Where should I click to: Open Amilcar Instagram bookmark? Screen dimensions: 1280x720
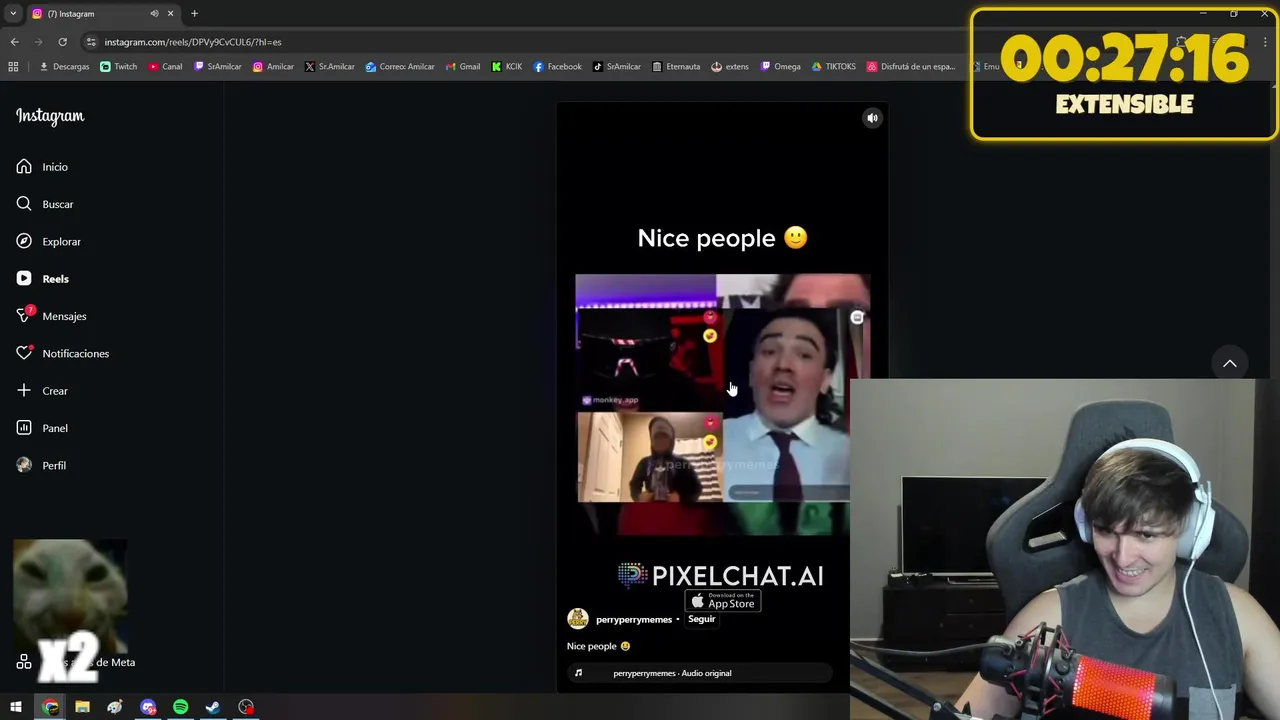[273, 67]
